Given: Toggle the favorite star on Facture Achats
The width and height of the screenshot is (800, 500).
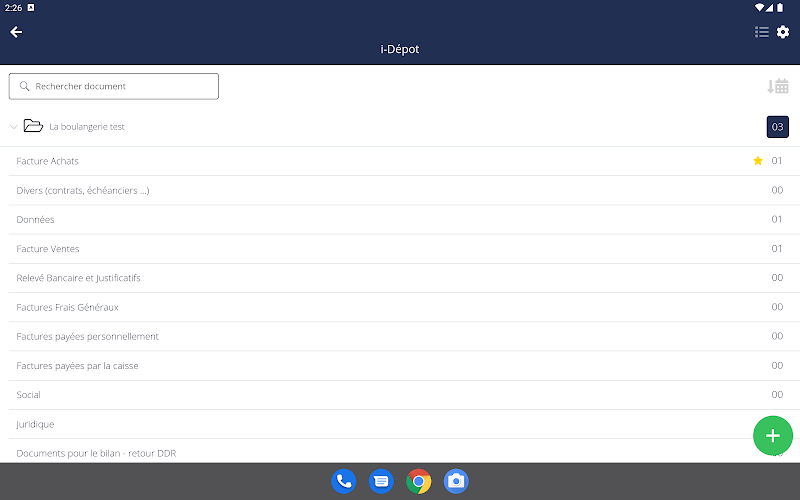Looking at the screenshot, I should 758,161.
